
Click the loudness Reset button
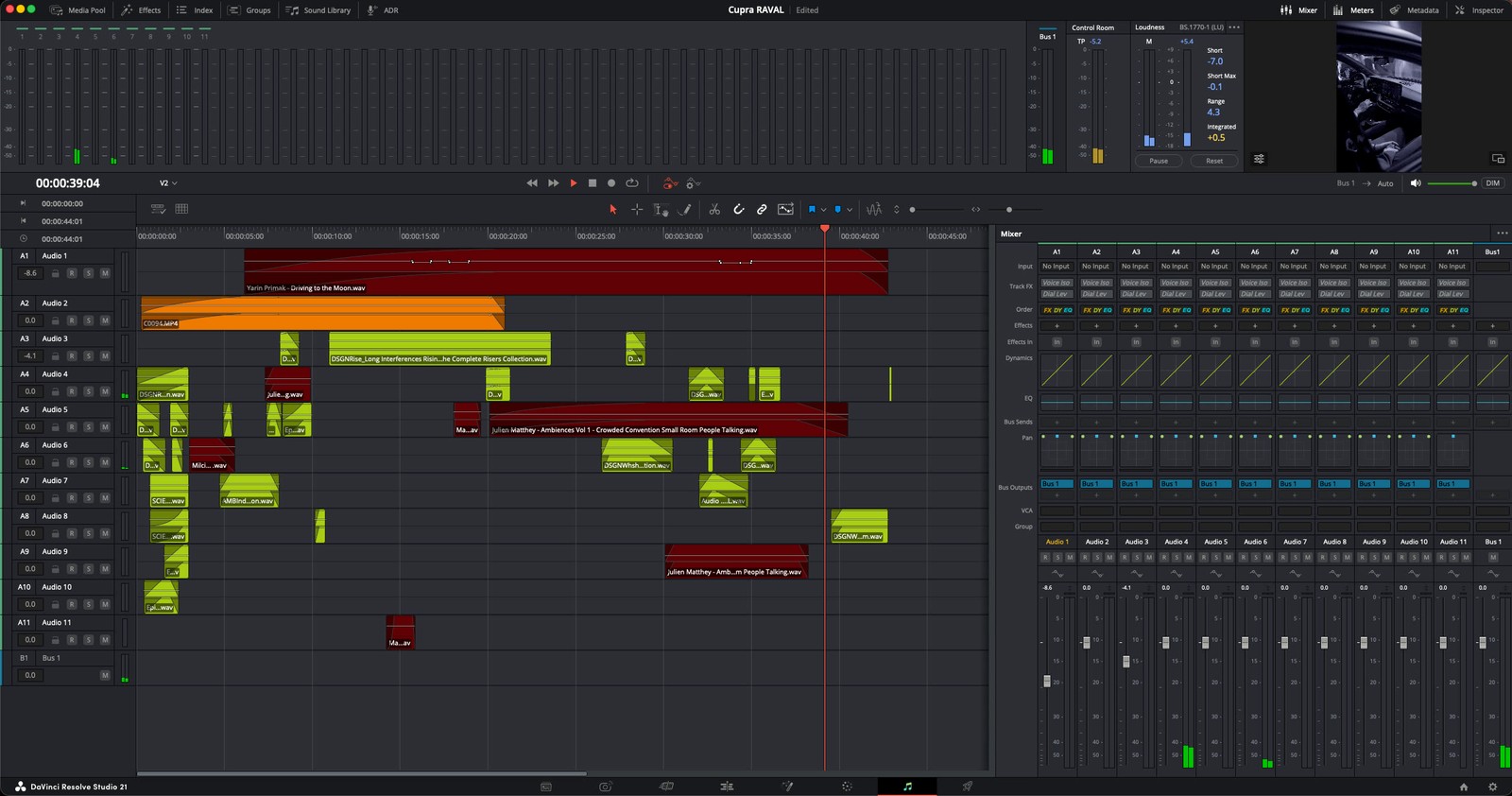(1214, 161)
